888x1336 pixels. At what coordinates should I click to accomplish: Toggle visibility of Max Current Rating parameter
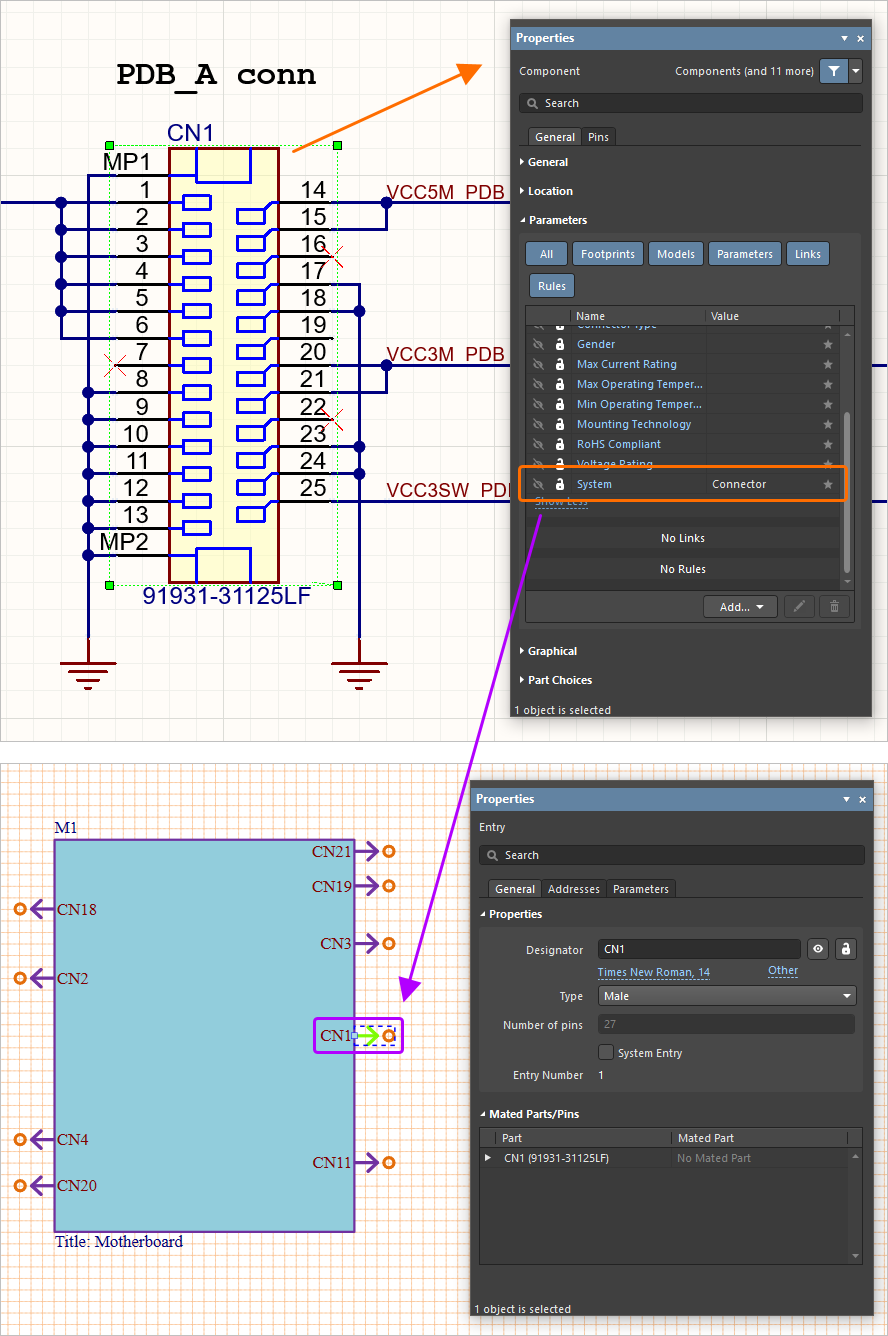[x=537, y=364]
